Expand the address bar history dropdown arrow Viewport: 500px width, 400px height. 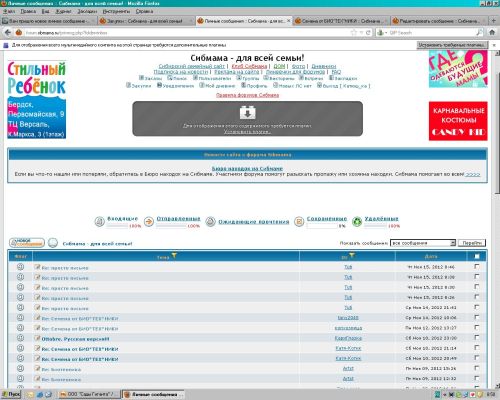[361, 33]
